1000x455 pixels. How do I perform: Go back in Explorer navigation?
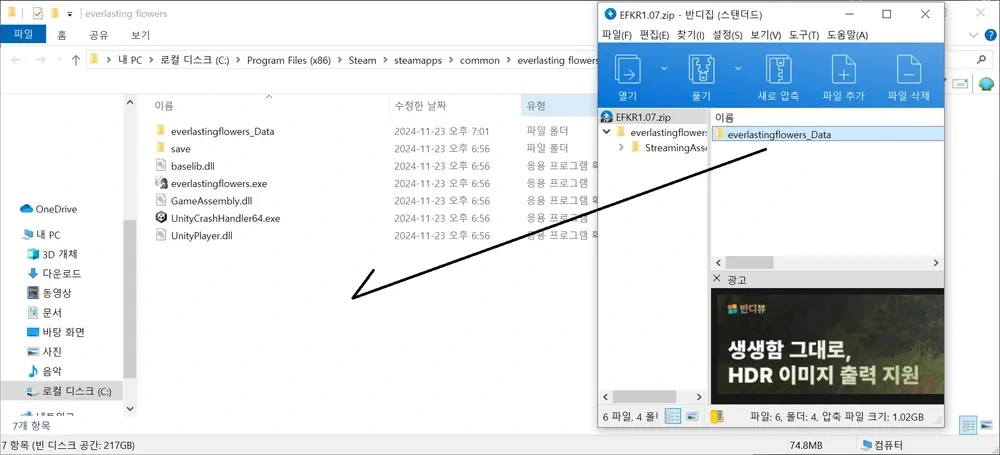17,60
